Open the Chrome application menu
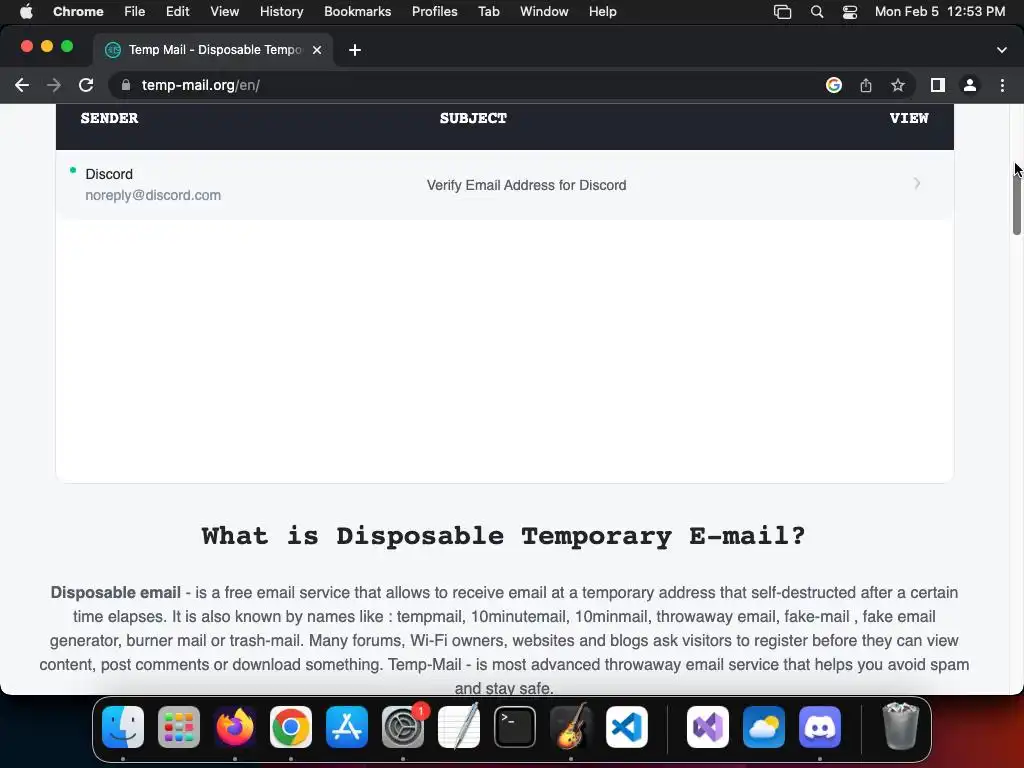This screenshot has height=768, width=1024. (x=78, y=11)
